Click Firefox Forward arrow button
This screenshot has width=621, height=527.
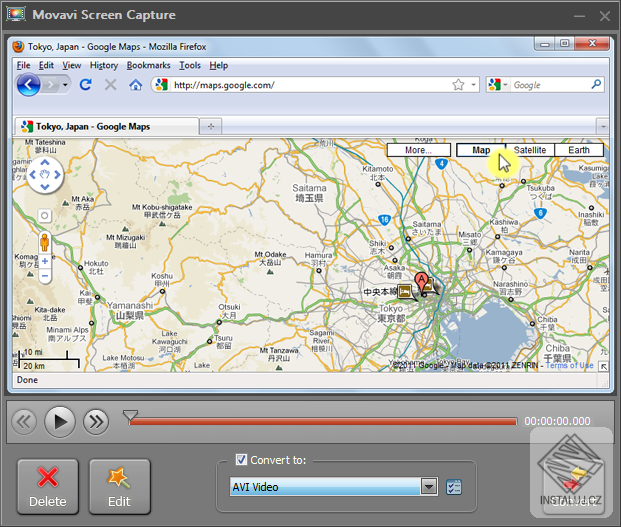51,85
